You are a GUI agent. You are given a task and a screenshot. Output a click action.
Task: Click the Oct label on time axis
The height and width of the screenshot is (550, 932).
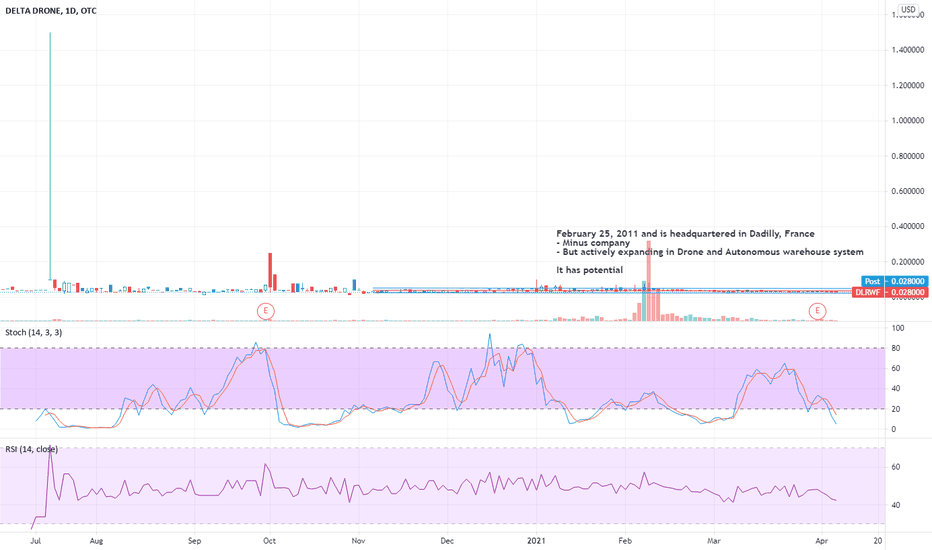click(269, 540)
